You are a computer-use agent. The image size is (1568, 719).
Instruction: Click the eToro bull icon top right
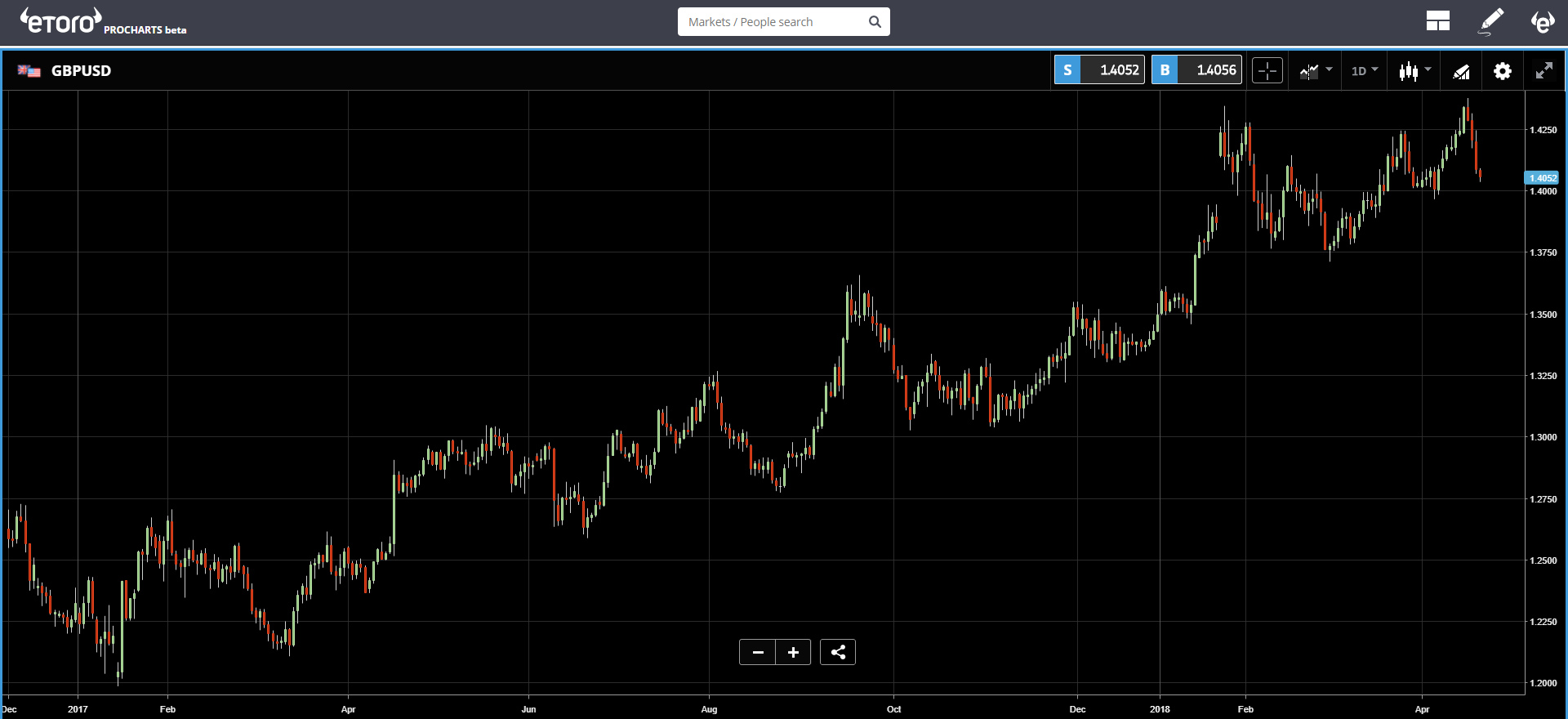click(x=1542, y=21)
